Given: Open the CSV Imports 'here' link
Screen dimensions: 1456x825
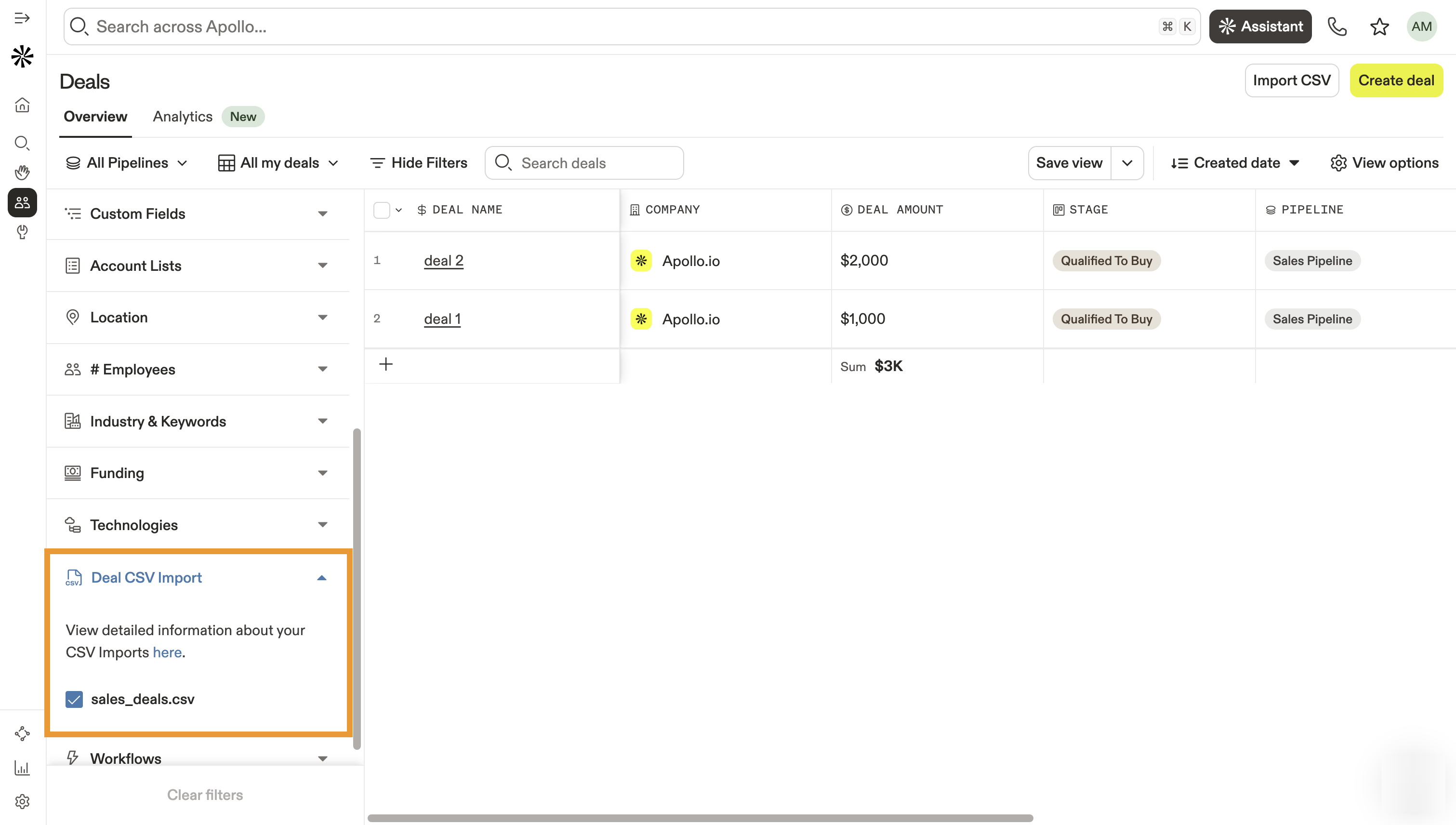Looking at the screenshot, I should (167, 652).
